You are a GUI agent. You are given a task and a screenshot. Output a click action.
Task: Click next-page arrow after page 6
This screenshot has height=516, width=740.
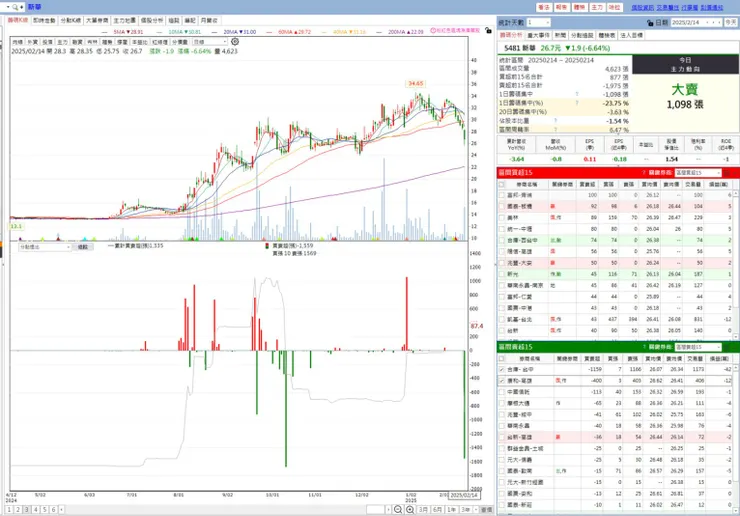(x=61, y=510)
